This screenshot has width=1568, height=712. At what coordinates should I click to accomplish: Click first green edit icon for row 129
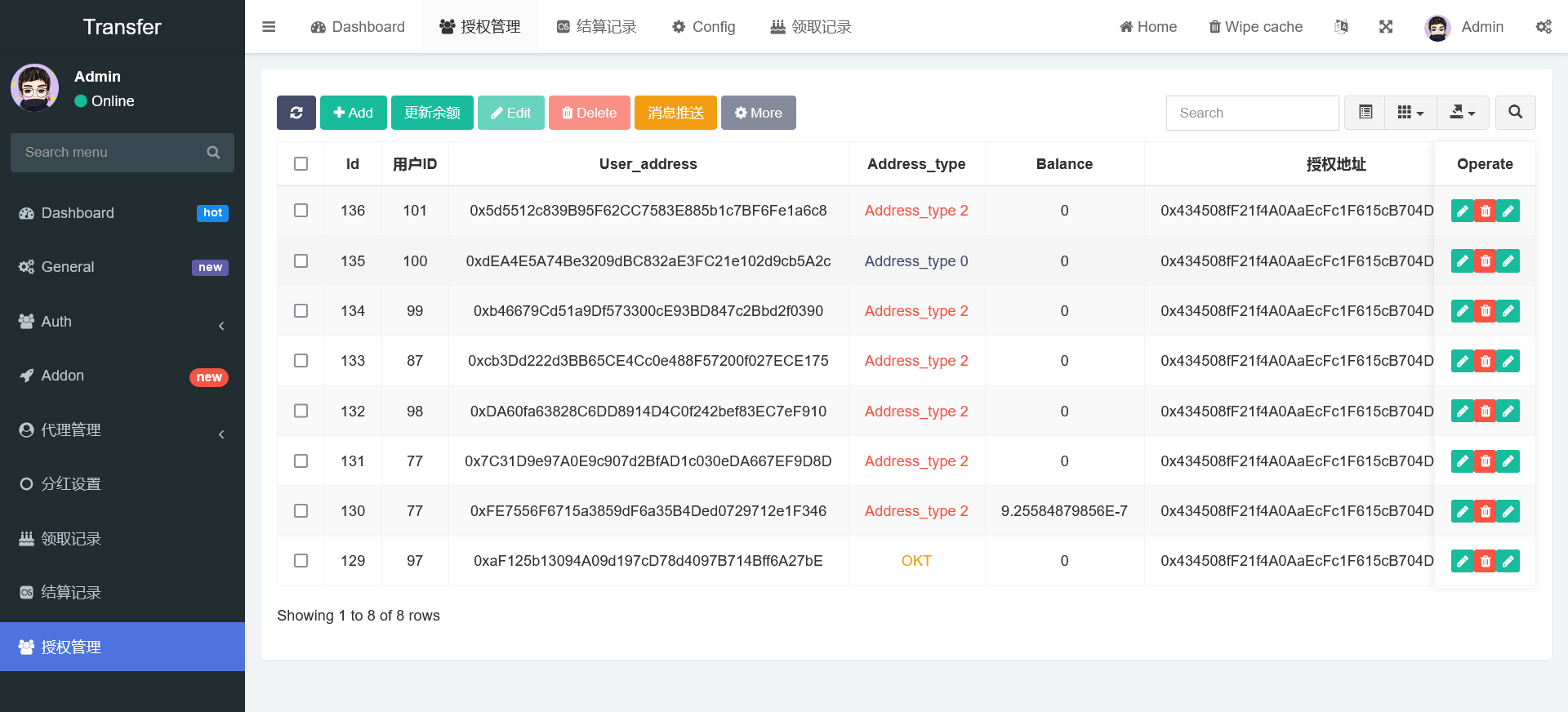(x=1462, y=561)
